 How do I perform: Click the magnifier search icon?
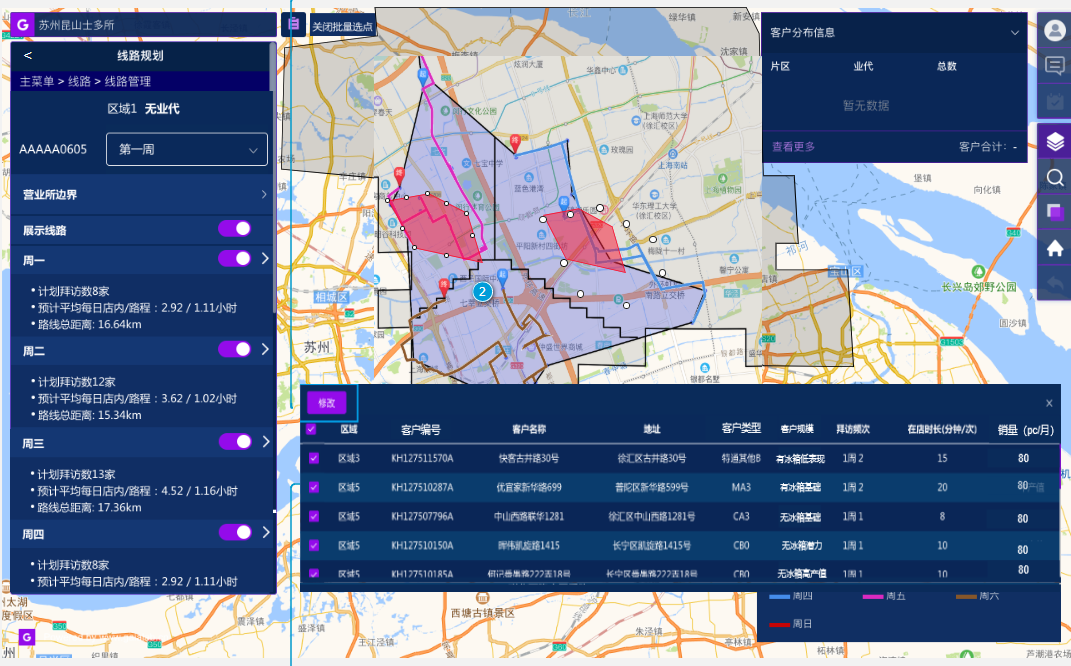tap(1055, 178)
